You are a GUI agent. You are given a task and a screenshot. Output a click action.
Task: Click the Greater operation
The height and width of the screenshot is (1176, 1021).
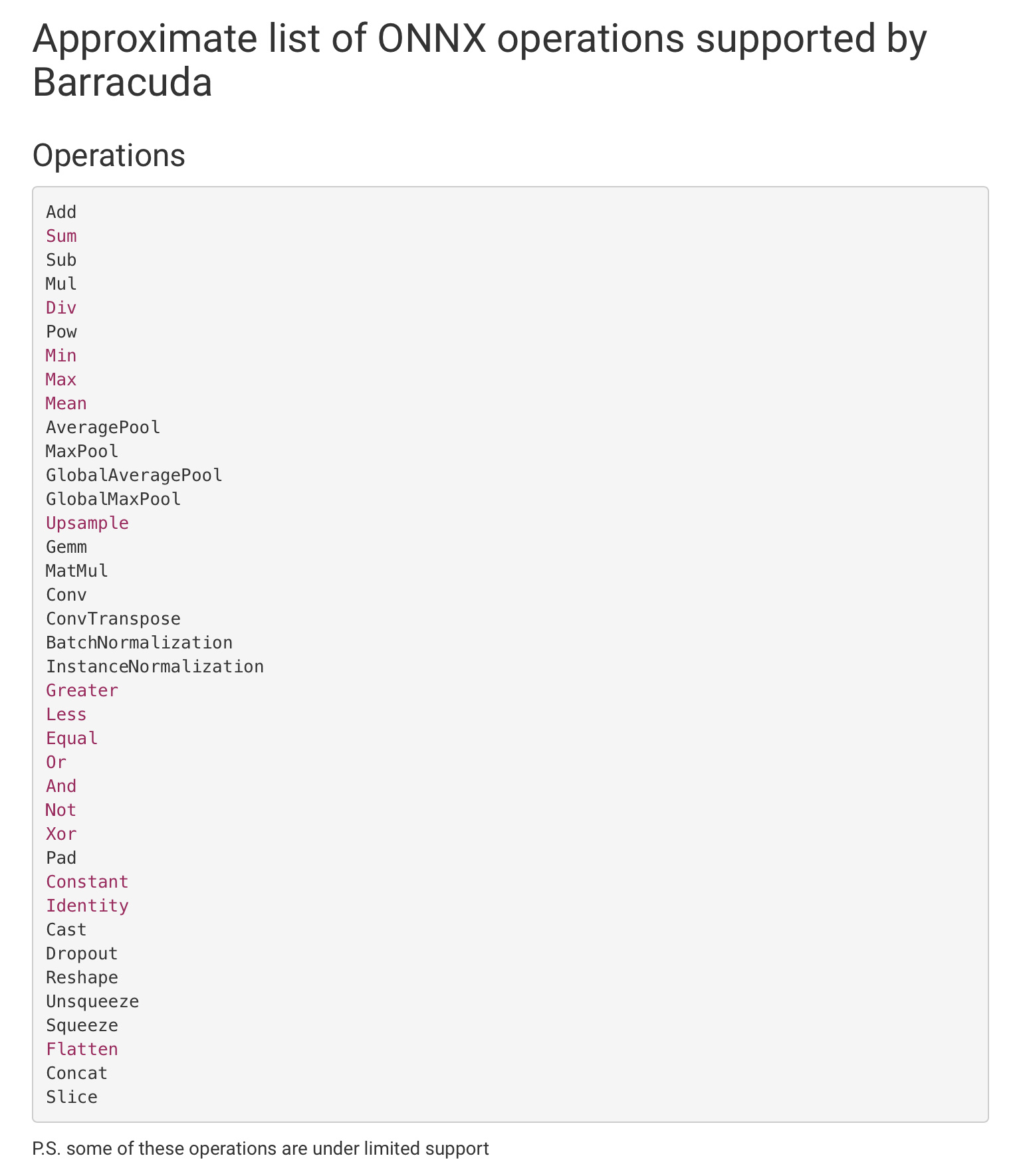point(82,690)
